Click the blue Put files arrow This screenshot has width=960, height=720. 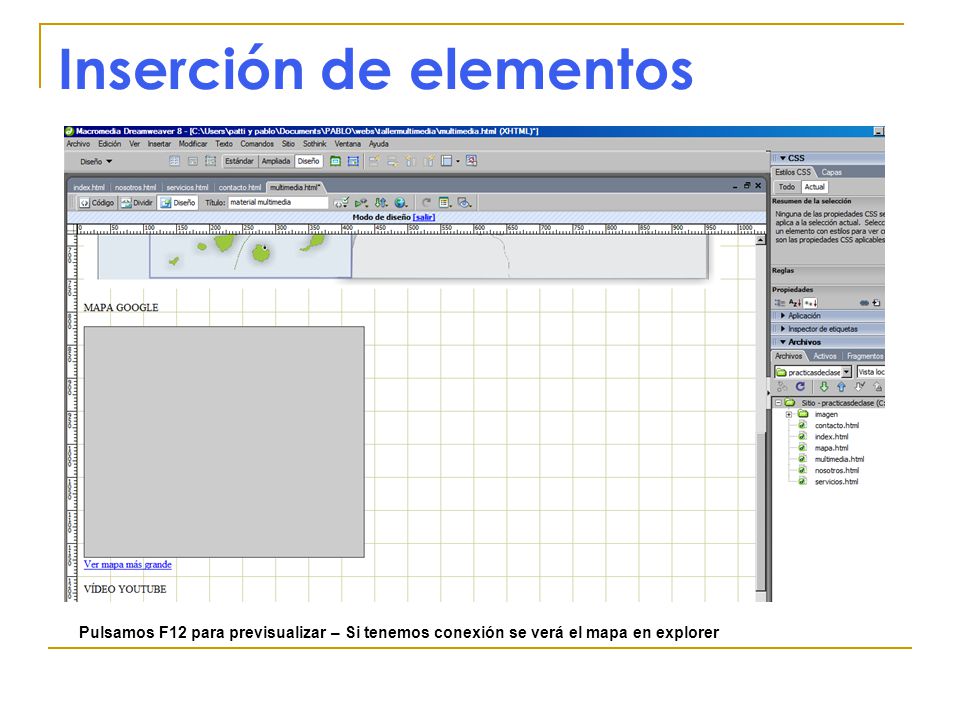tap(841, 387)
